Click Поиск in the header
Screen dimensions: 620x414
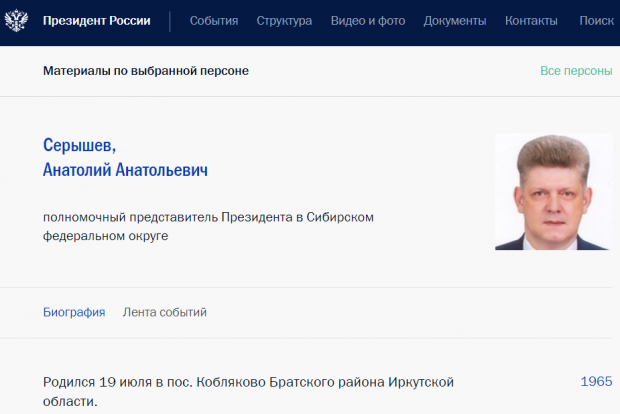click(596, 21)
